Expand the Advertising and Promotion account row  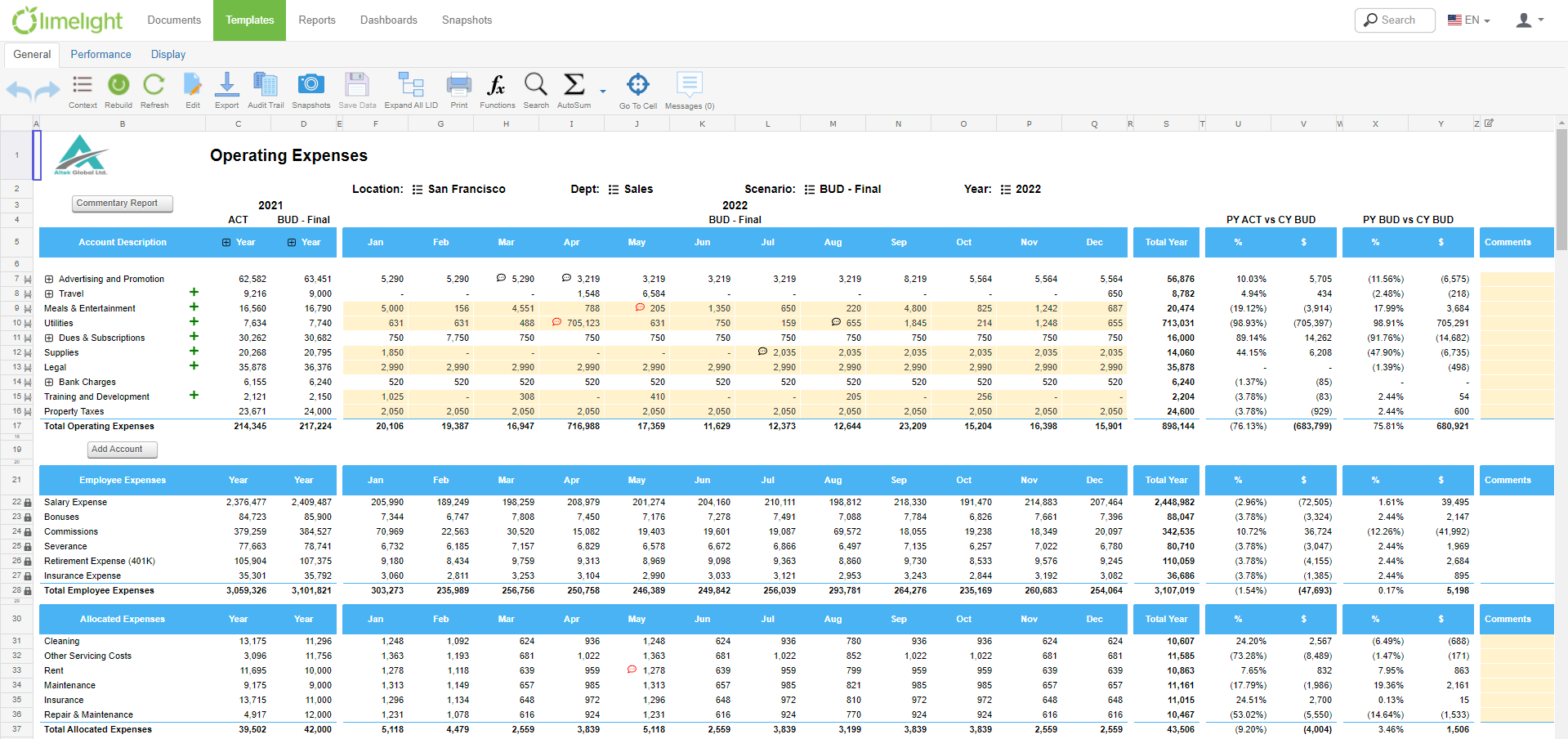click(x=49, y=278)
